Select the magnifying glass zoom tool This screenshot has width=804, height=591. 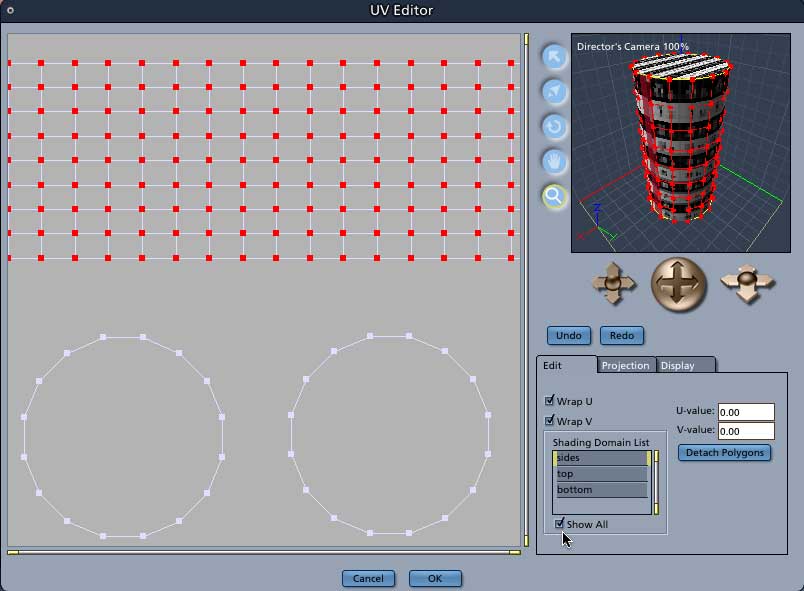click(554, 196)
